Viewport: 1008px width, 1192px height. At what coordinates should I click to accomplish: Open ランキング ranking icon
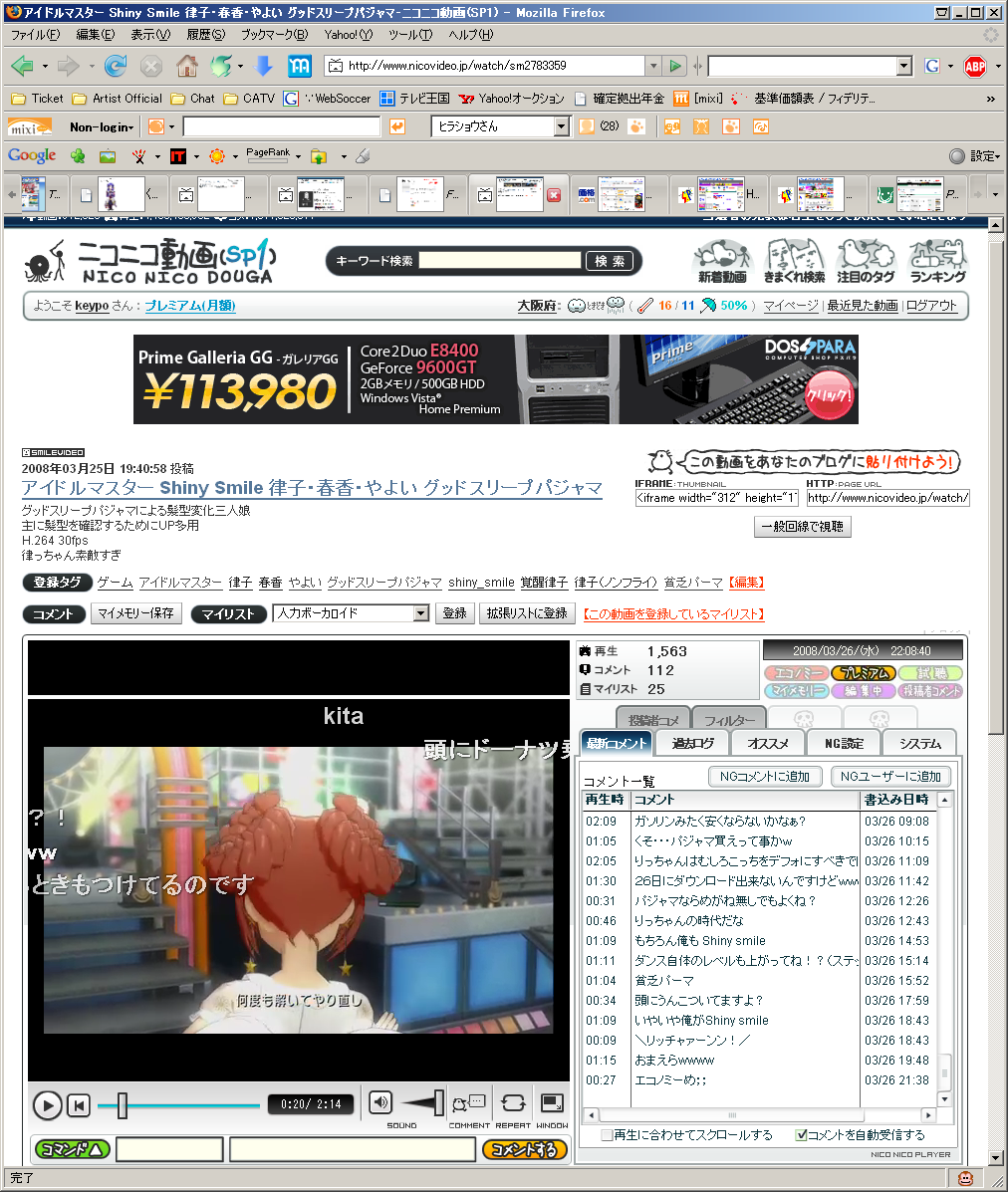(938, 262)
